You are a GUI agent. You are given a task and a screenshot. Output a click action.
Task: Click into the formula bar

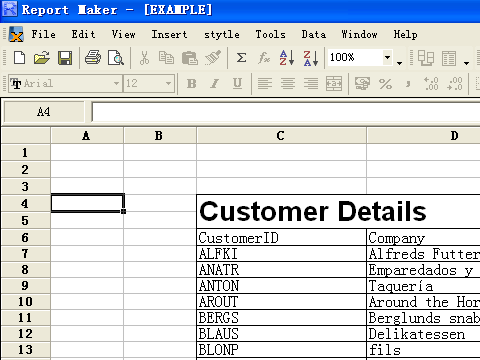pyautogui.click(x=286, y=112)
